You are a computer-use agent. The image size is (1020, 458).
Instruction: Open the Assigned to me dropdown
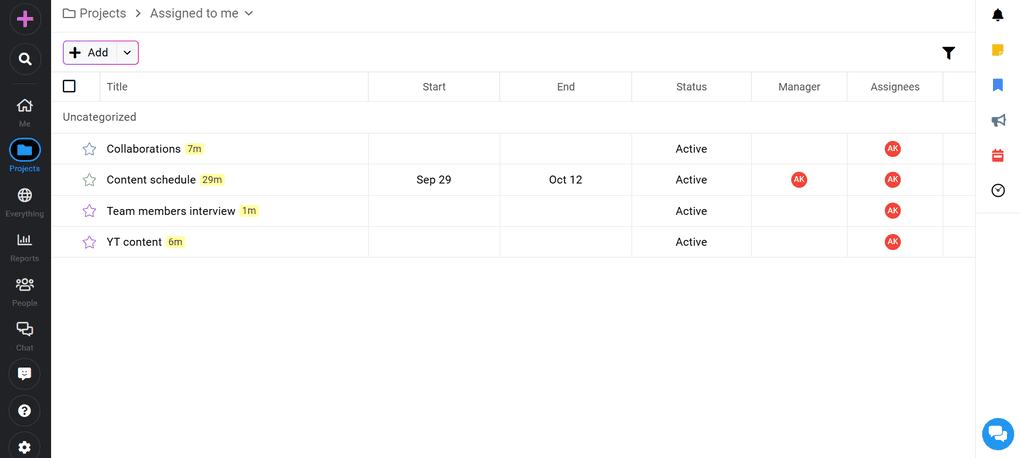click(201, 13)
